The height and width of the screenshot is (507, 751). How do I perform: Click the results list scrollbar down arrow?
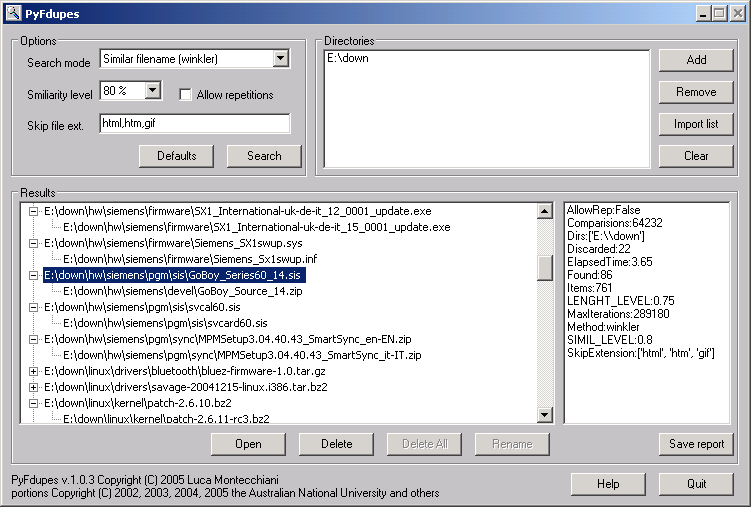[x=545, y=415]
